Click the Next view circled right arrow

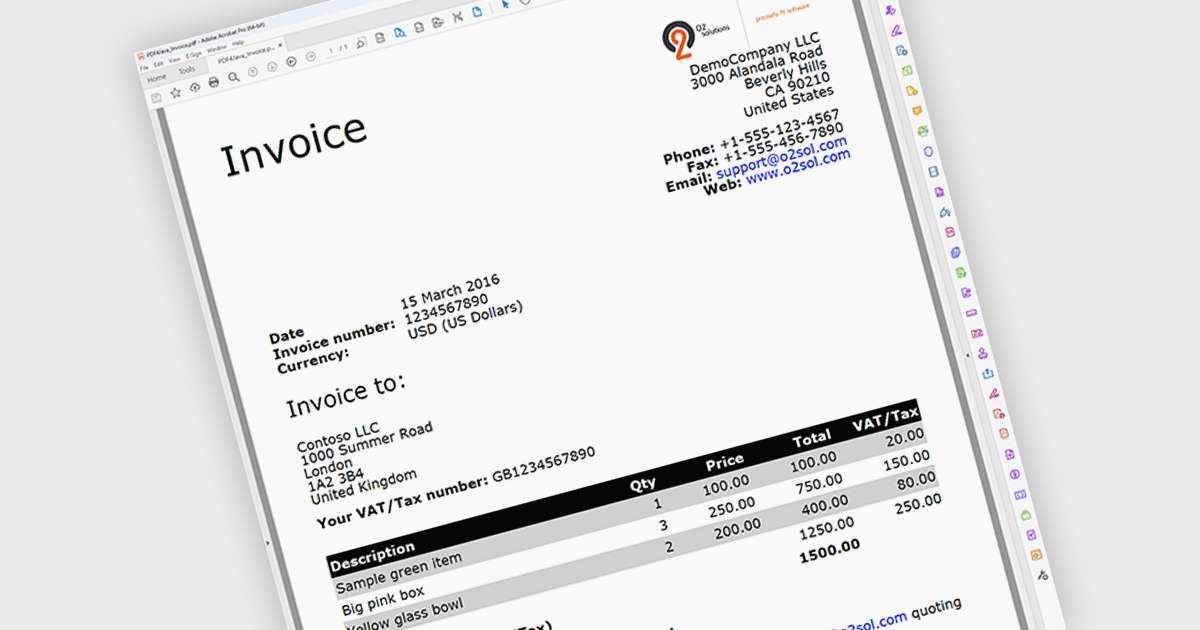(311, 57)
